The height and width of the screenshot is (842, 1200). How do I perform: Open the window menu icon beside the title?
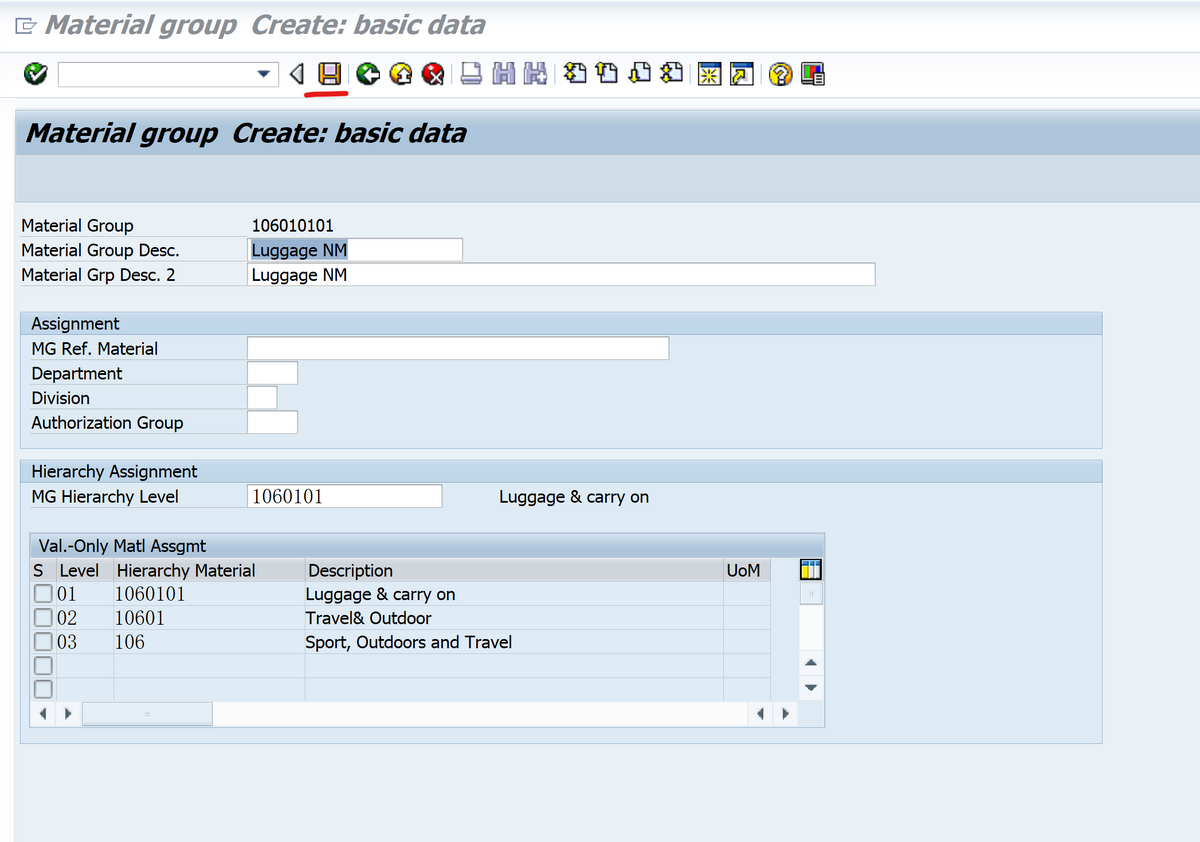(x=27, y=26)
